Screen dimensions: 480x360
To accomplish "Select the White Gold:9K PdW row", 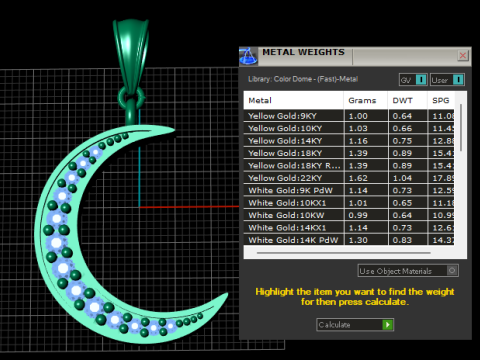I will (x=349, y=190).
